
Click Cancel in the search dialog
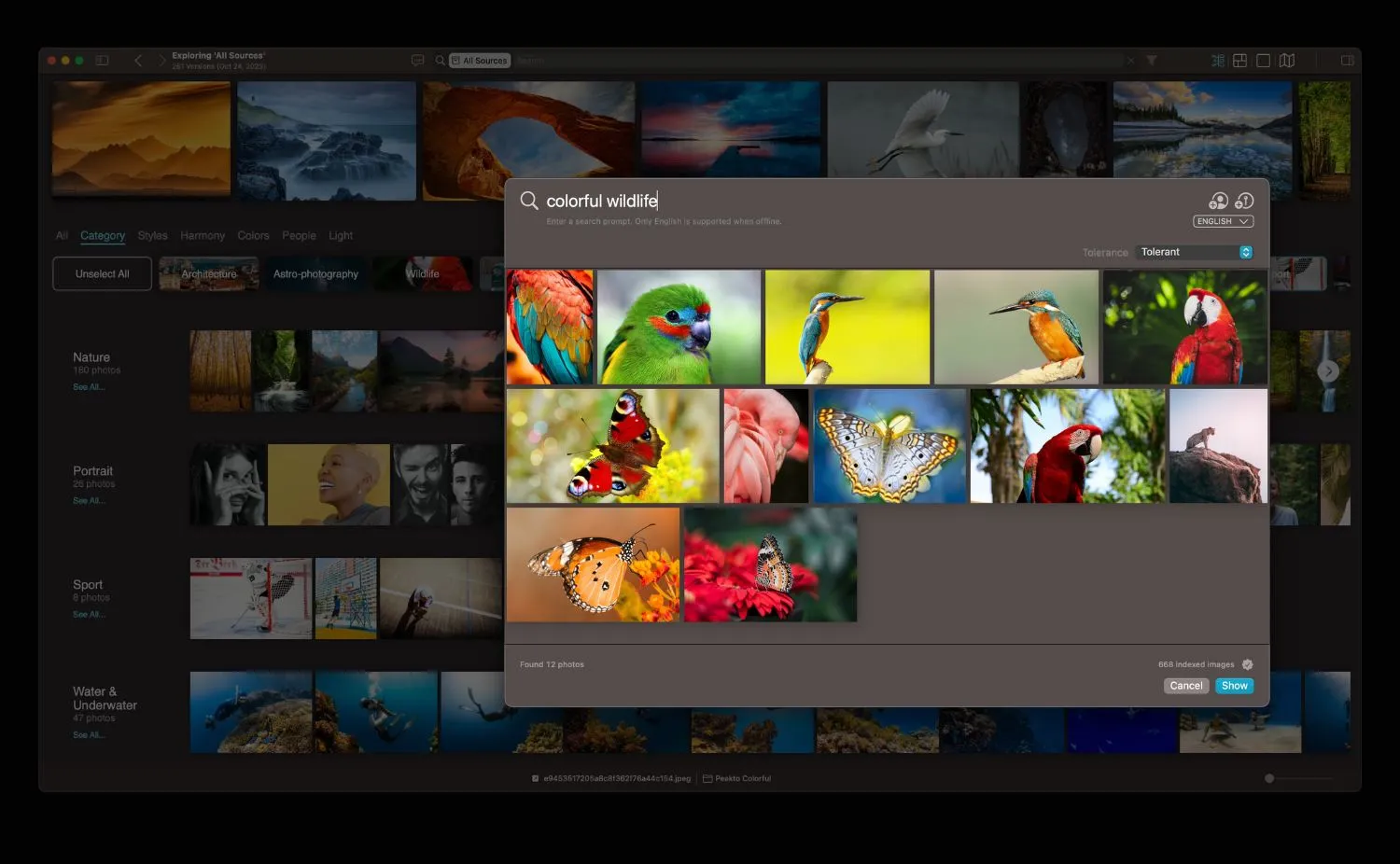(x=1186, y=686)
